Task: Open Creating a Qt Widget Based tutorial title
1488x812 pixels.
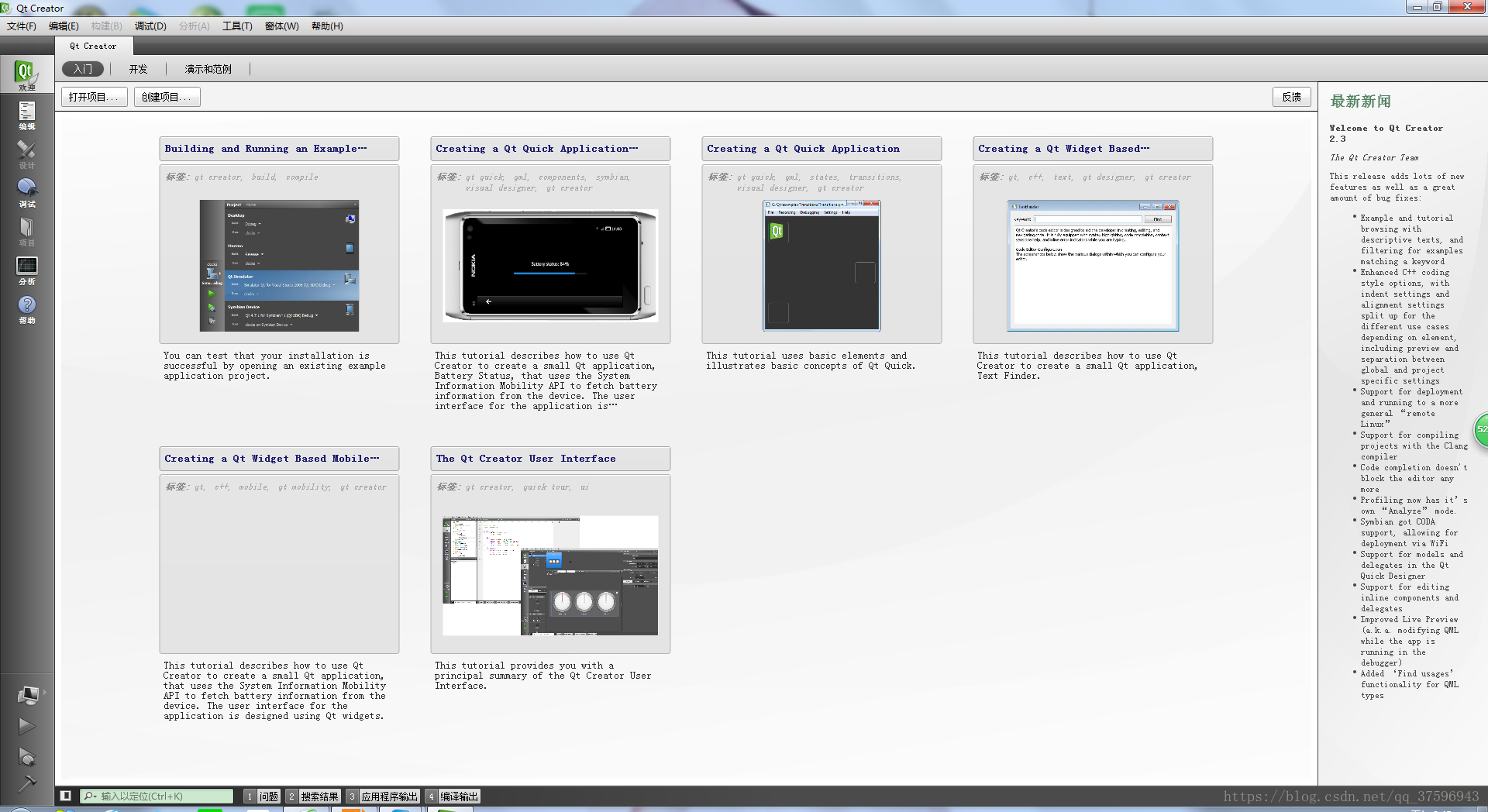Action: [x=1093, y=149]
